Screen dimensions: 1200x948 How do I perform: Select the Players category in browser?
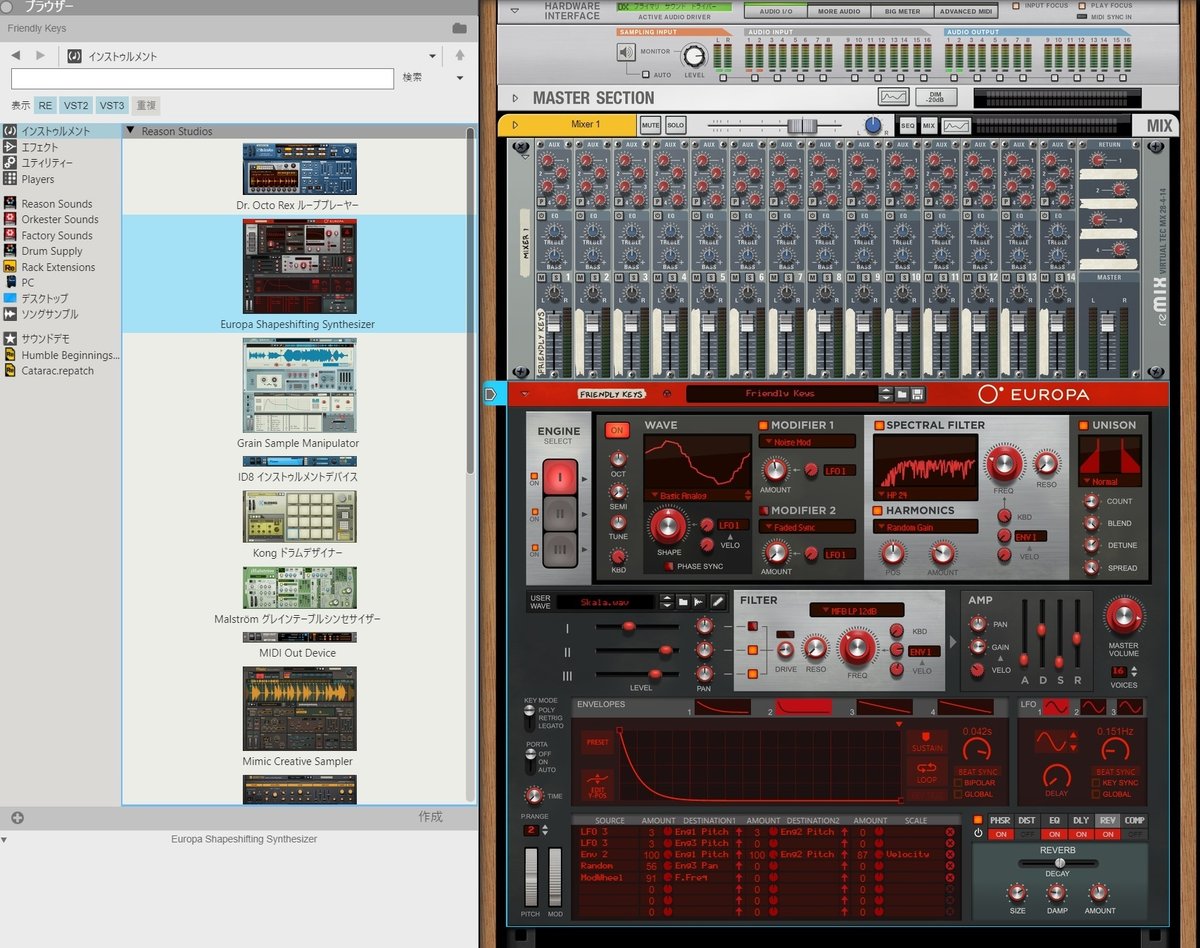38,179
